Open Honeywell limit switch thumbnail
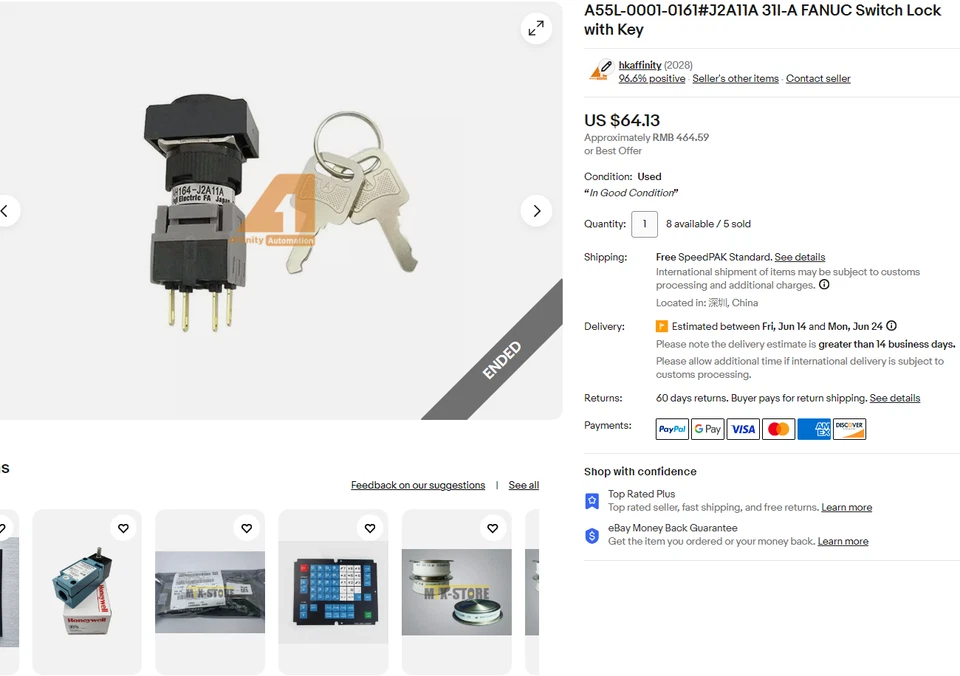 coord(87,592)
